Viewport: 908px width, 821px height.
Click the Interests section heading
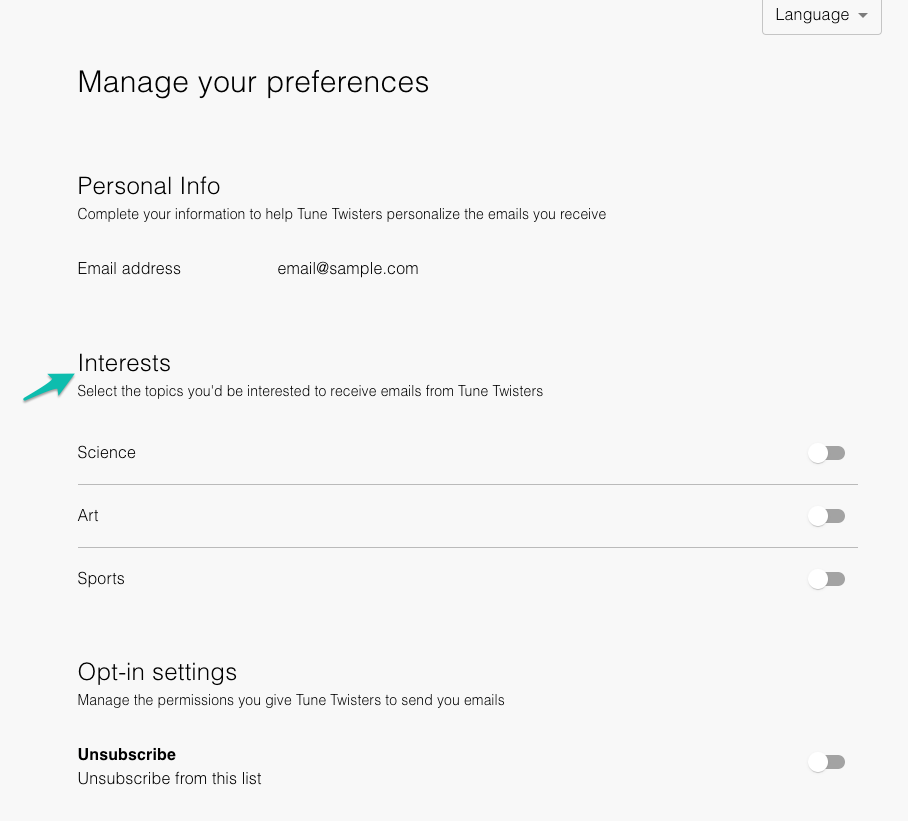tap(124, 363)
